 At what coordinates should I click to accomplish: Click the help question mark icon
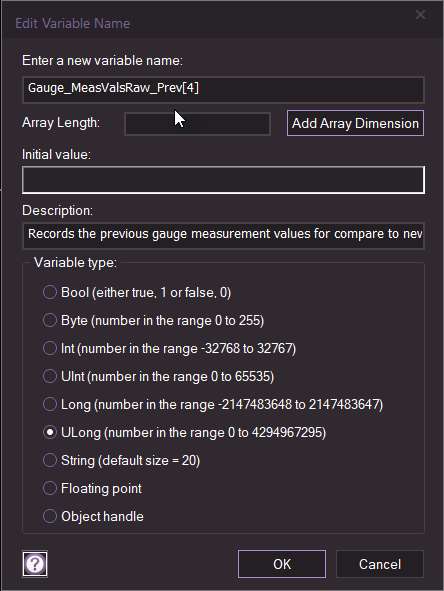coord(35,564)
